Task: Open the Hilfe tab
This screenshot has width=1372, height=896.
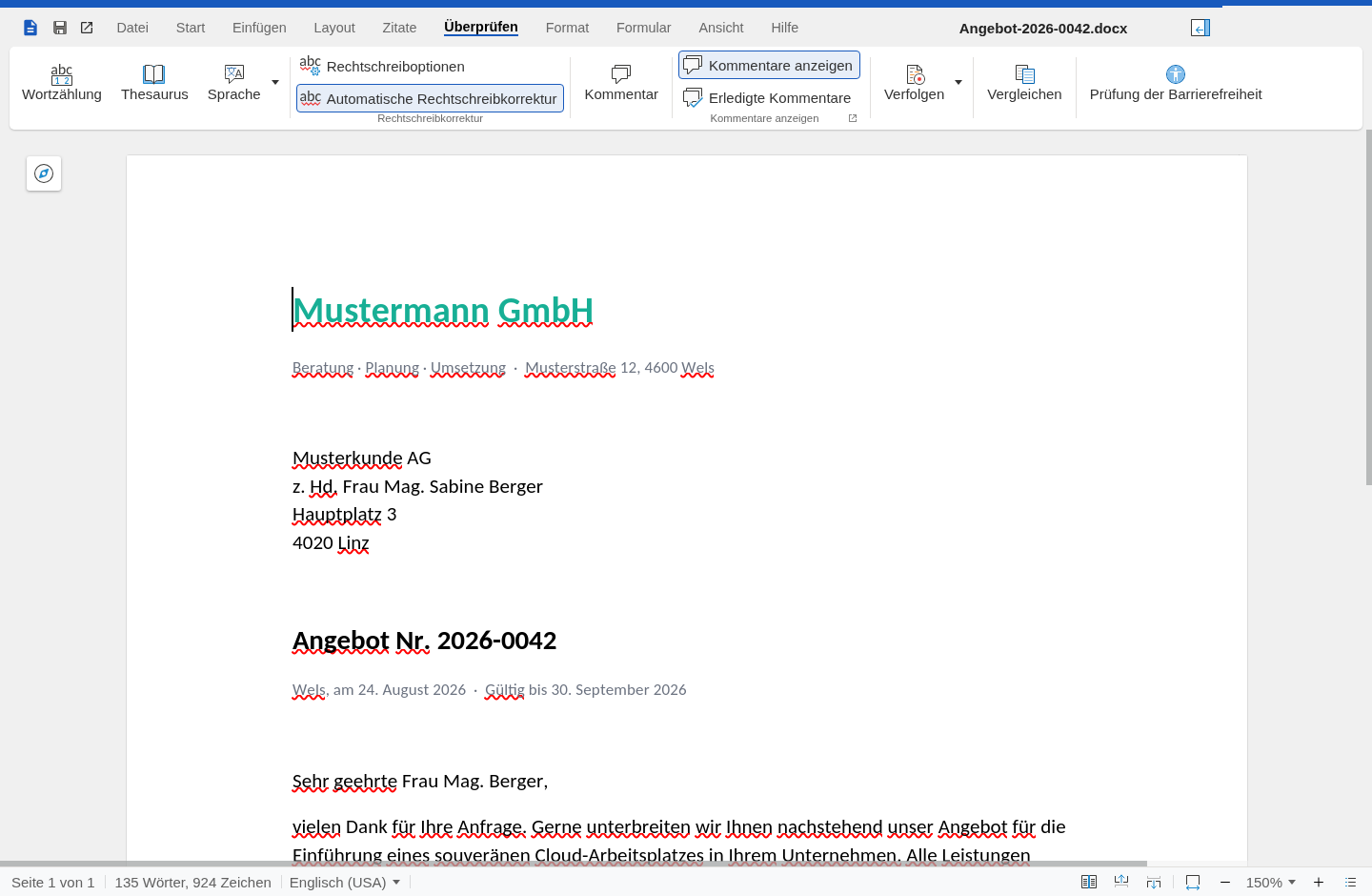Action: tap(785, 28)
